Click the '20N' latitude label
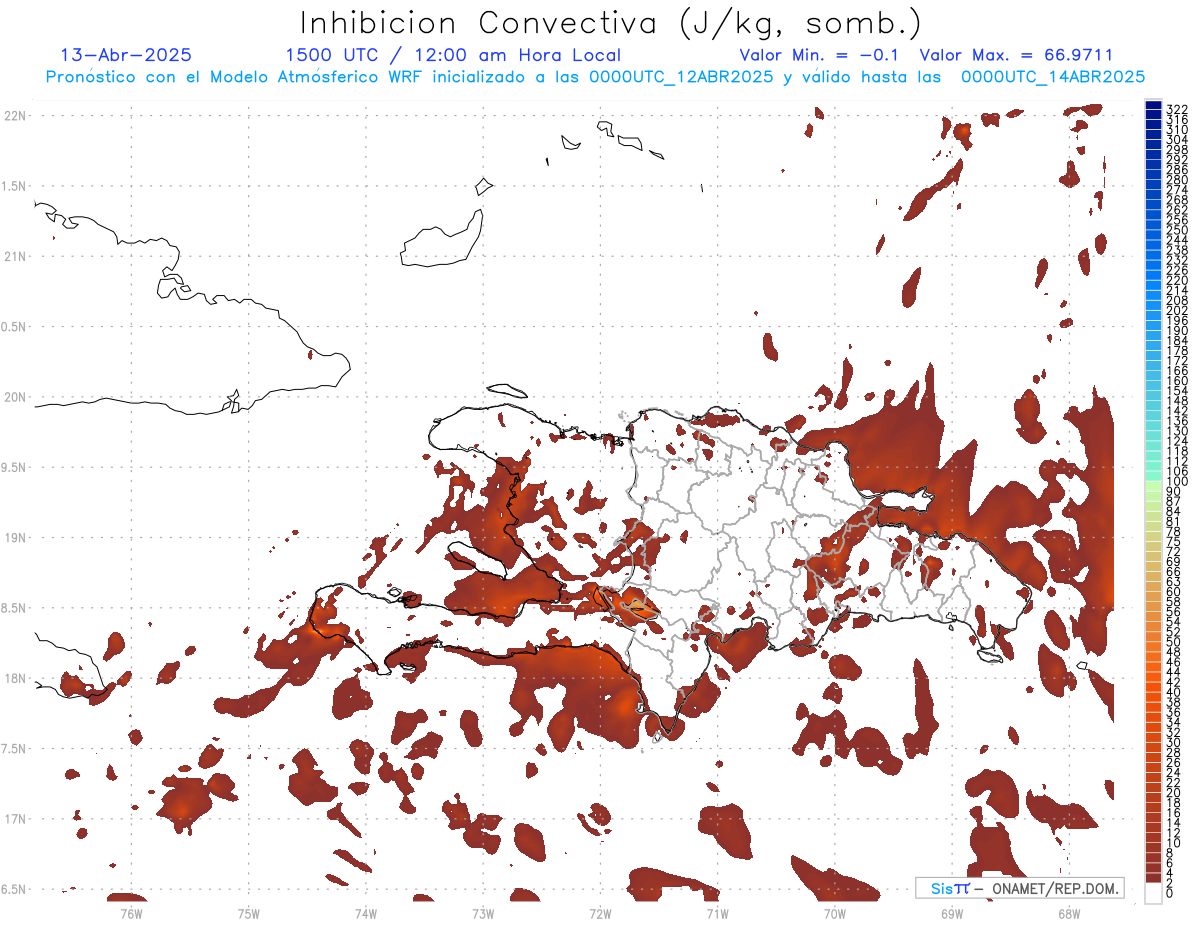 click(x=14, y=397)
